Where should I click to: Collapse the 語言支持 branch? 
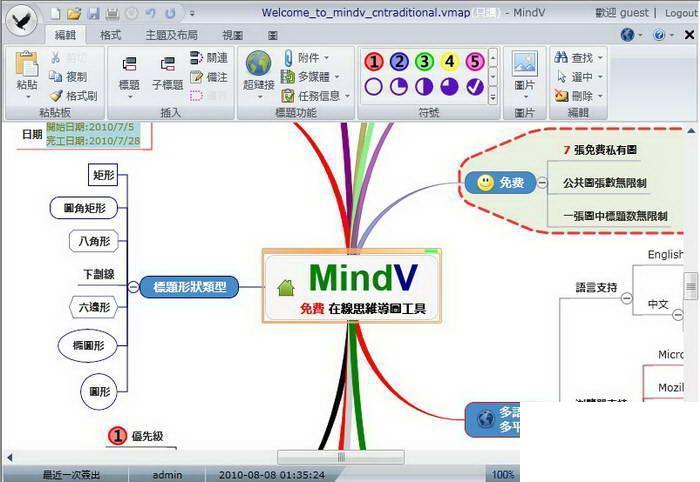click(627, 298)
